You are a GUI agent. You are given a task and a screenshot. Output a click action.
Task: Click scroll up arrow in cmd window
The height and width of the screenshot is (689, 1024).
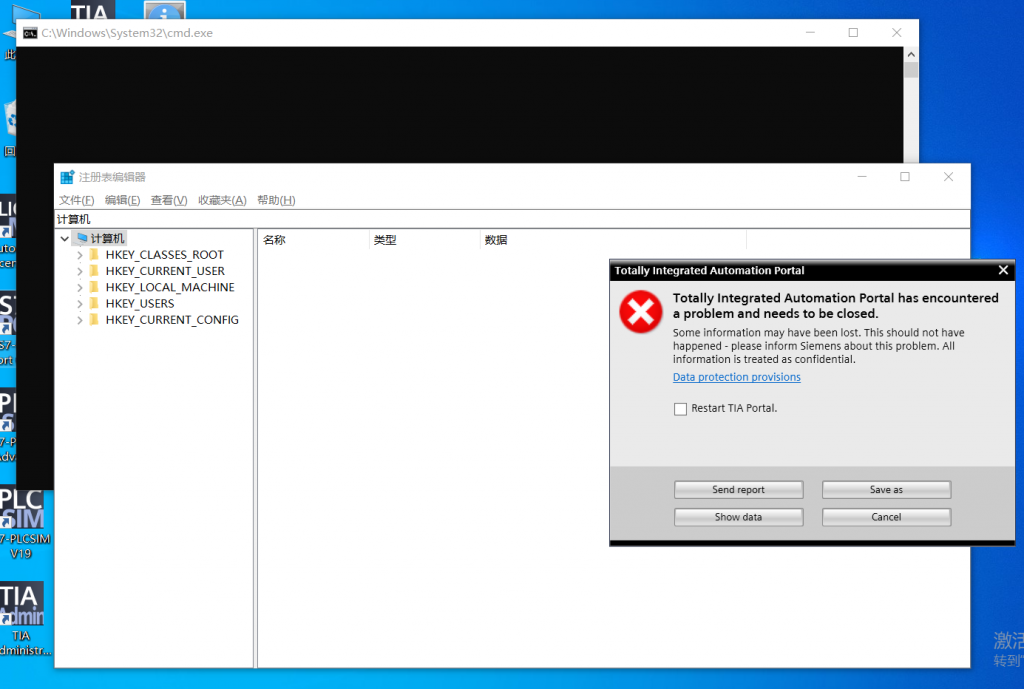click(x=911, y=55)
